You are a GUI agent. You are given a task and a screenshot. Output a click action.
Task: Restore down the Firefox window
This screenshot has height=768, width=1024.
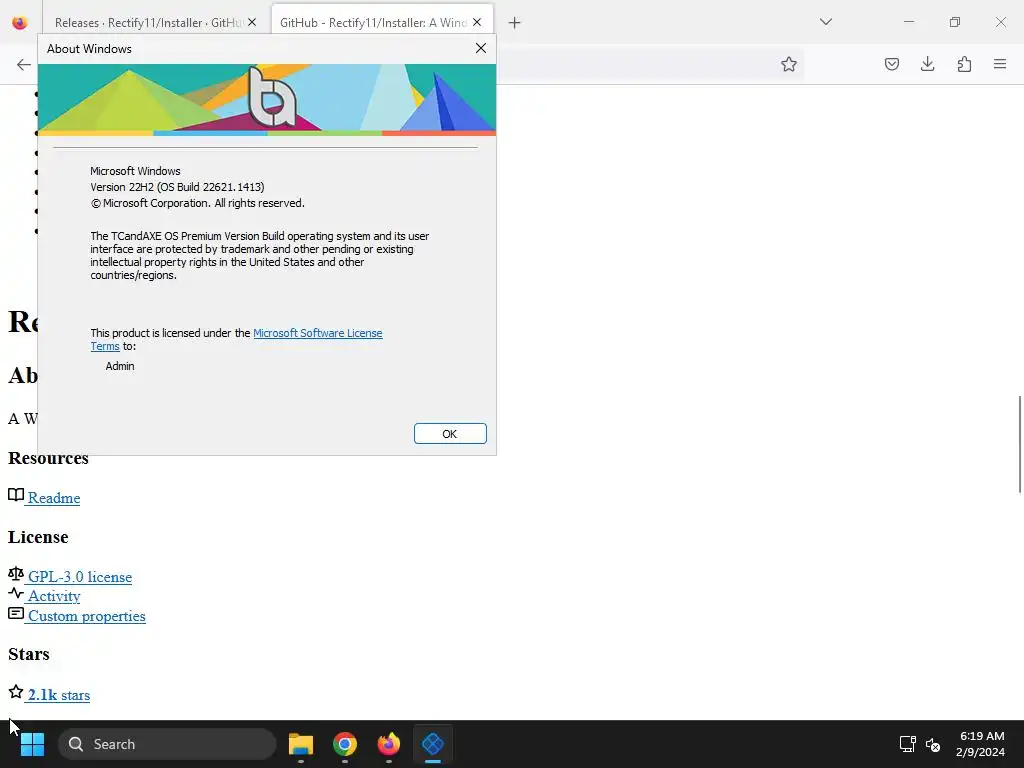coord(955,22)
